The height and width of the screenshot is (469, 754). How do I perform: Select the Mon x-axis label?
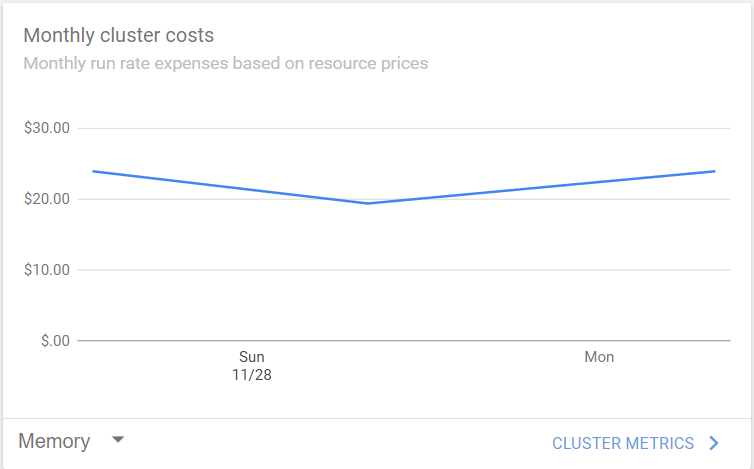[599, 357]
